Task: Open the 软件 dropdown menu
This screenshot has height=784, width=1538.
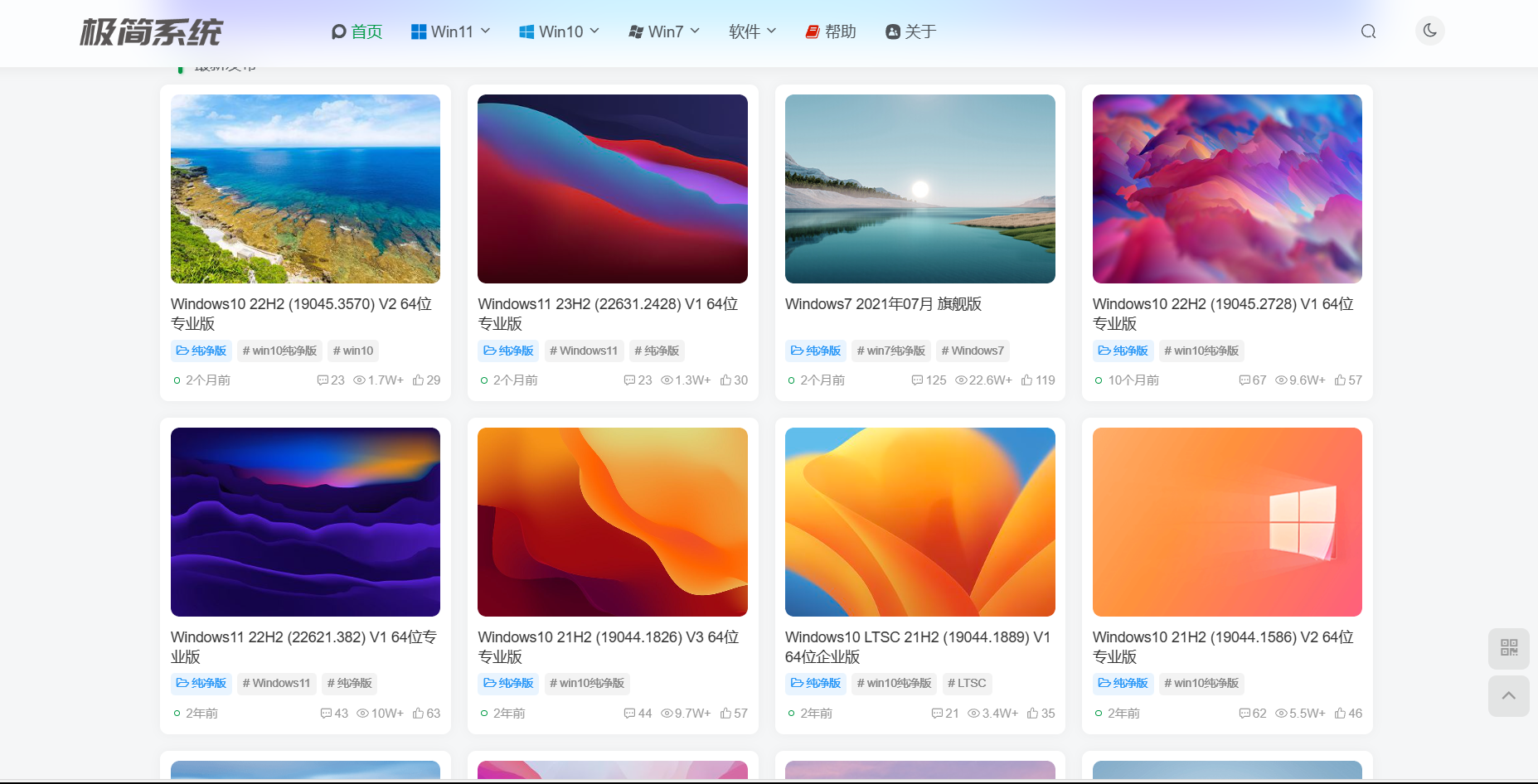Action: [x=752, y=31]
